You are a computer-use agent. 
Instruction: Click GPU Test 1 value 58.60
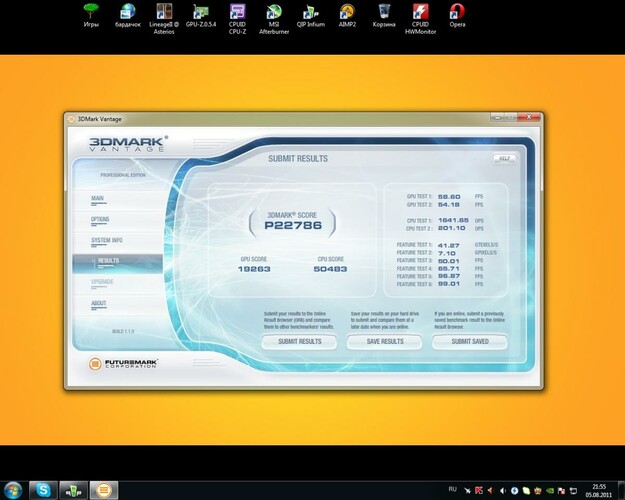[449, 197]
